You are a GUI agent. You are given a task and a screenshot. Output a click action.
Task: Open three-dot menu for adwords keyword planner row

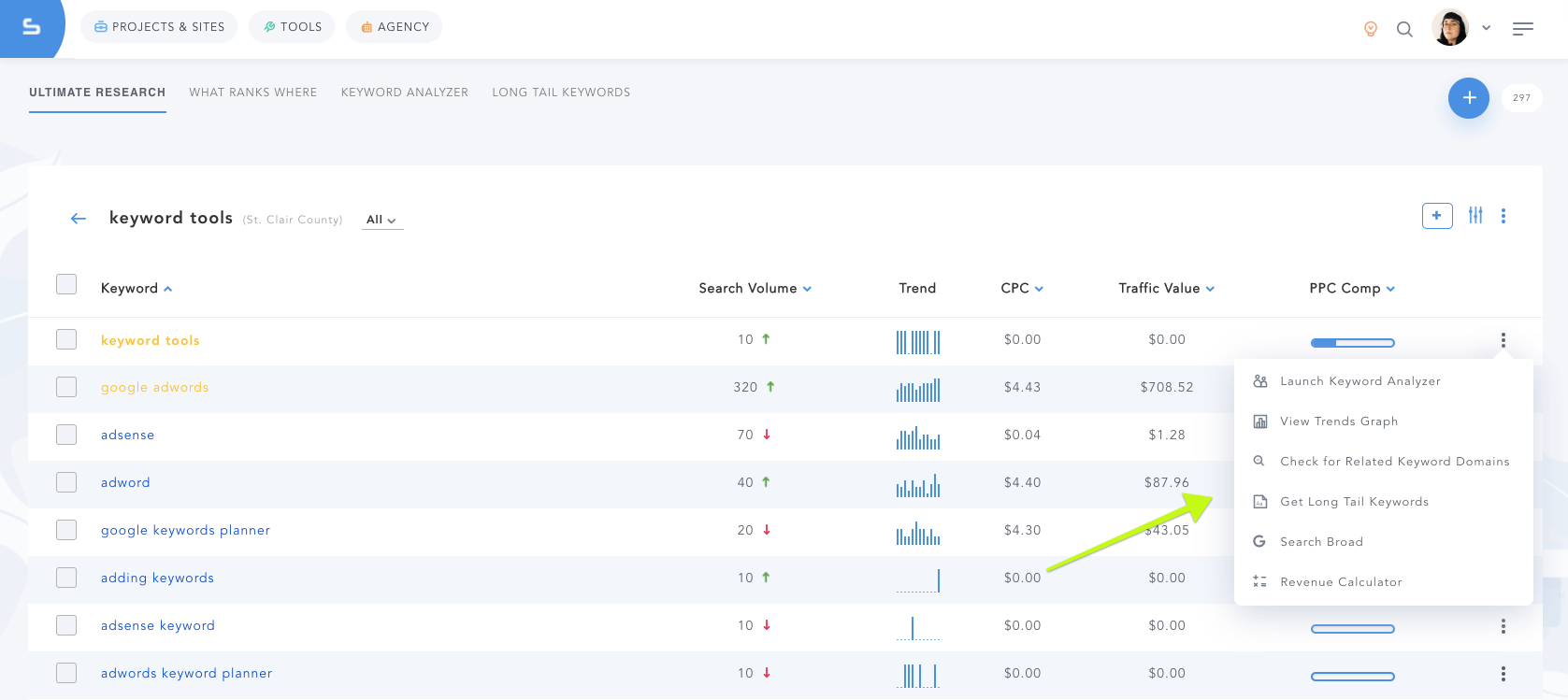(x=1503, y=674)
